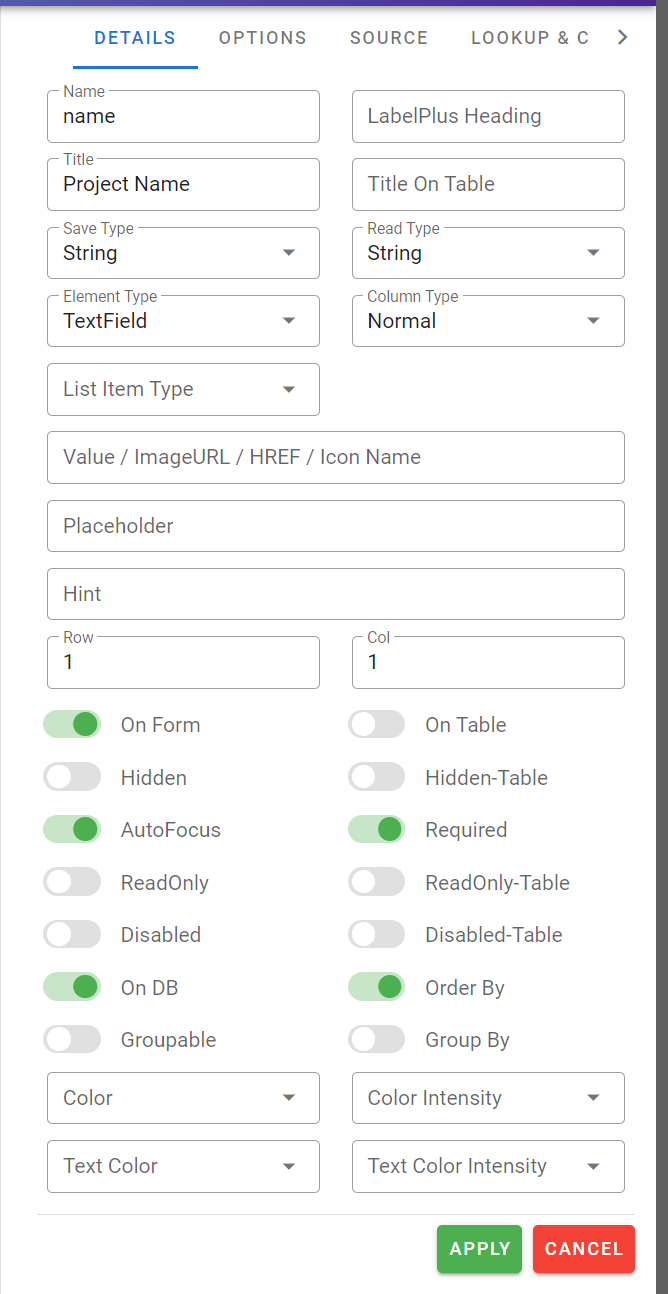This screenshot has height=1294, width=668.
Task: Enable the On Table switch
Action: 377,725
